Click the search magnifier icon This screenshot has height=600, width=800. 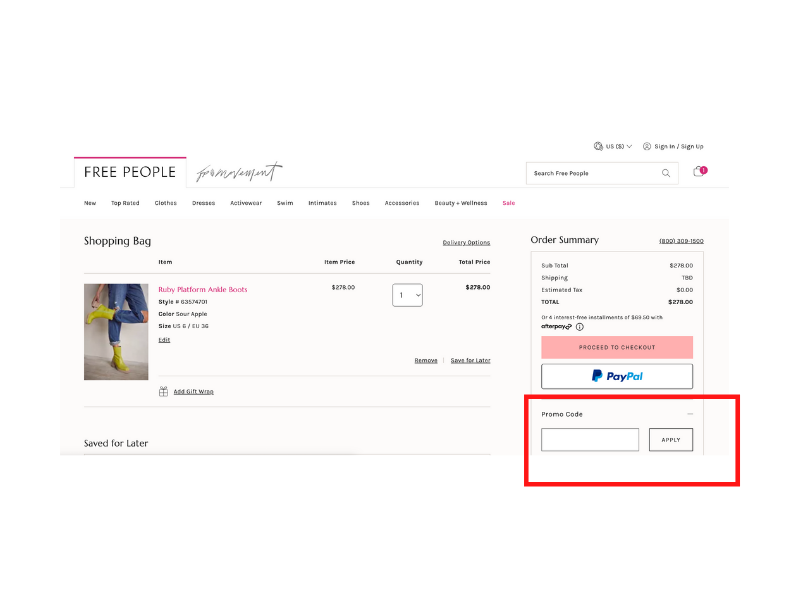(666, 173)
